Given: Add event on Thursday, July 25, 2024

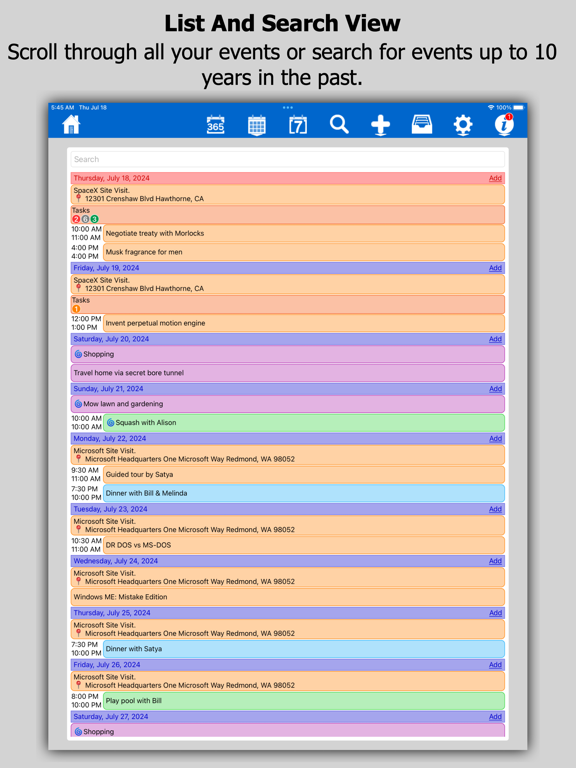Looking at the screenshot, I should coord(495,613).
